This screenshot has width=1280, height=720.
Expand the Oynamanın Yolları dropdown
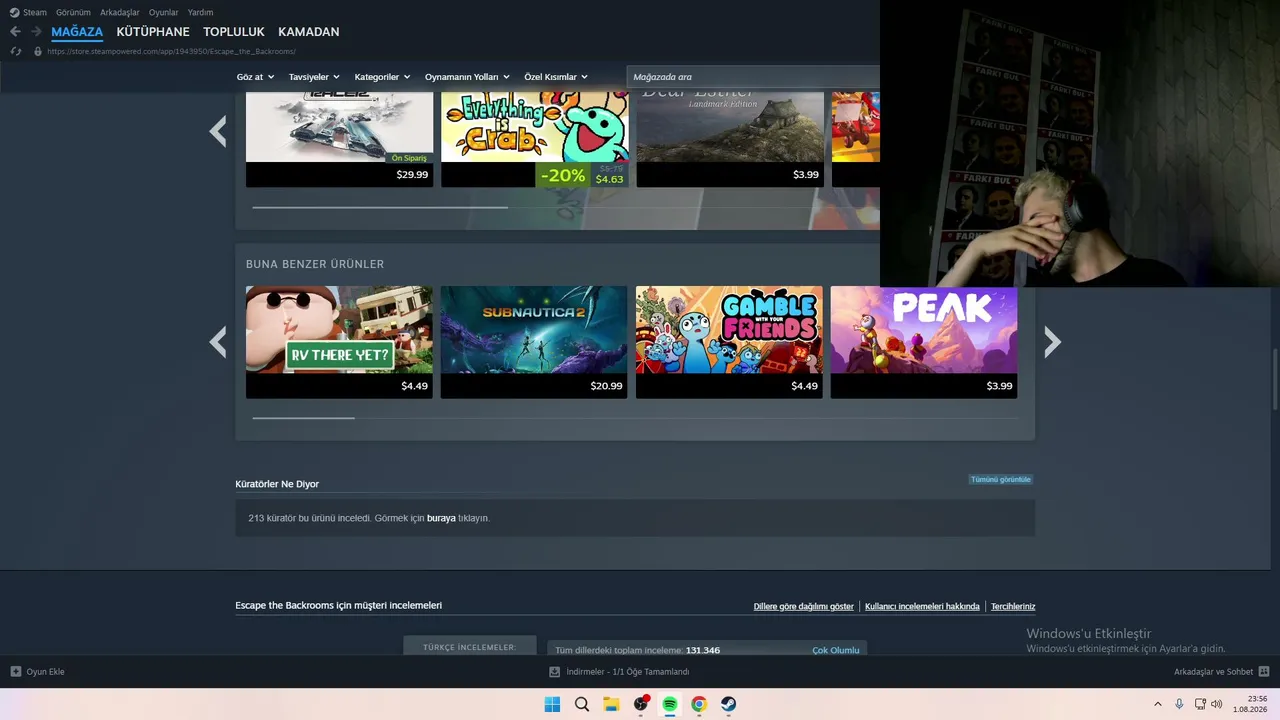coord(467,77)
